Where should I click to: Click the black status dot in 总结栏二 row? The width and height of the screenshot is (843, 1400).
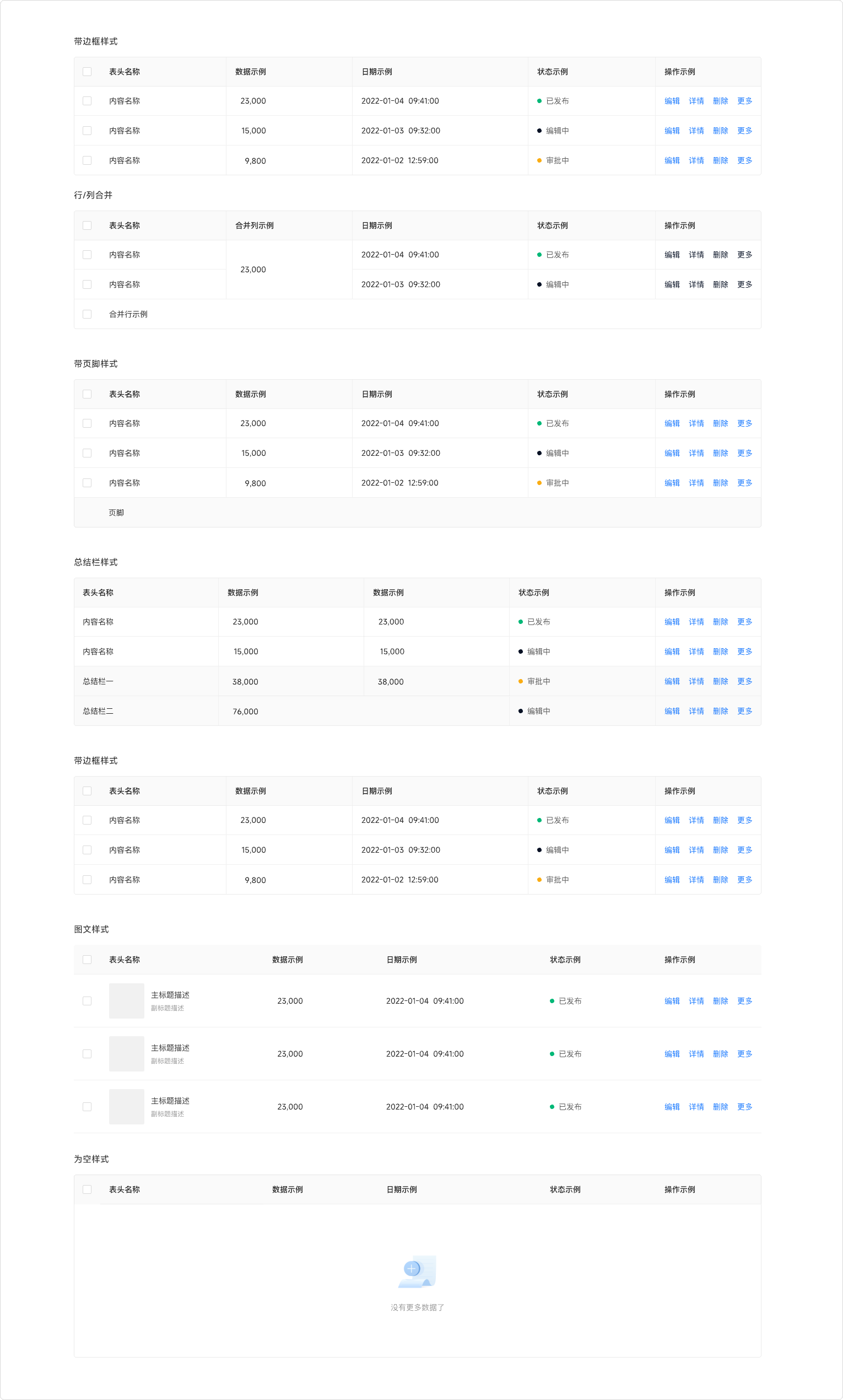coord(520,711)
